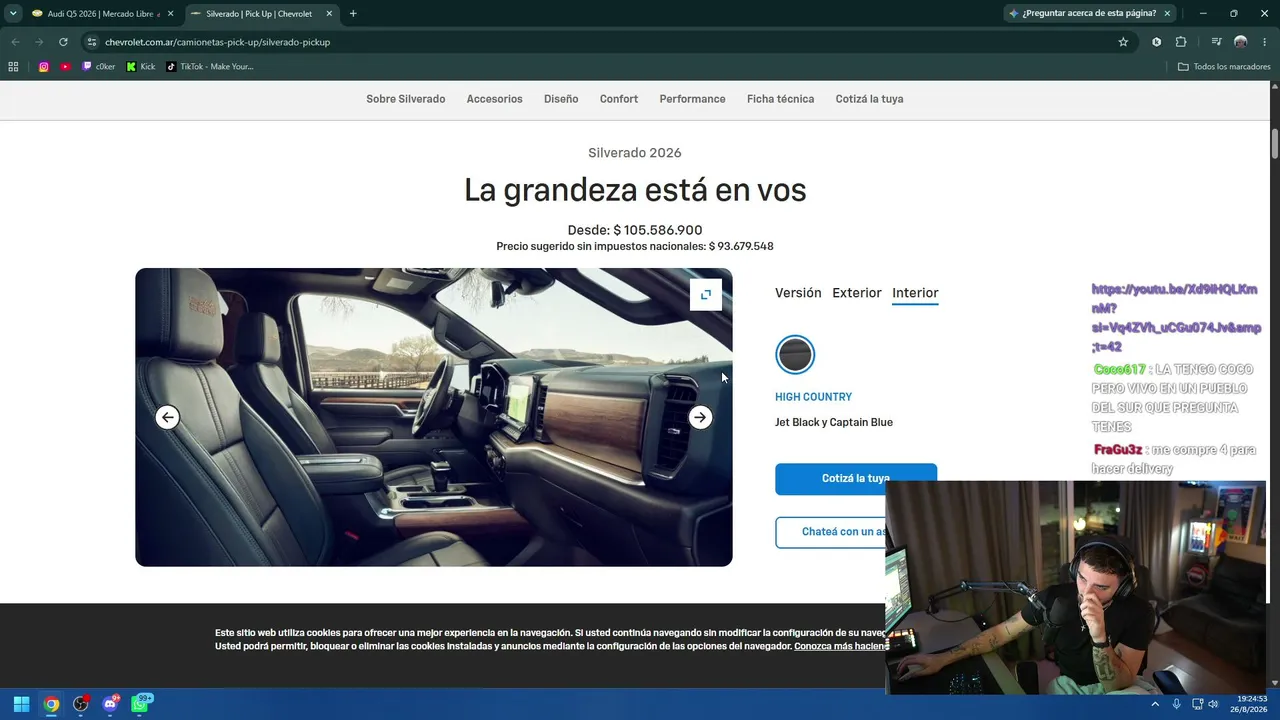Open the network tray icon
1280x720 pixels.
[1197, 704]
